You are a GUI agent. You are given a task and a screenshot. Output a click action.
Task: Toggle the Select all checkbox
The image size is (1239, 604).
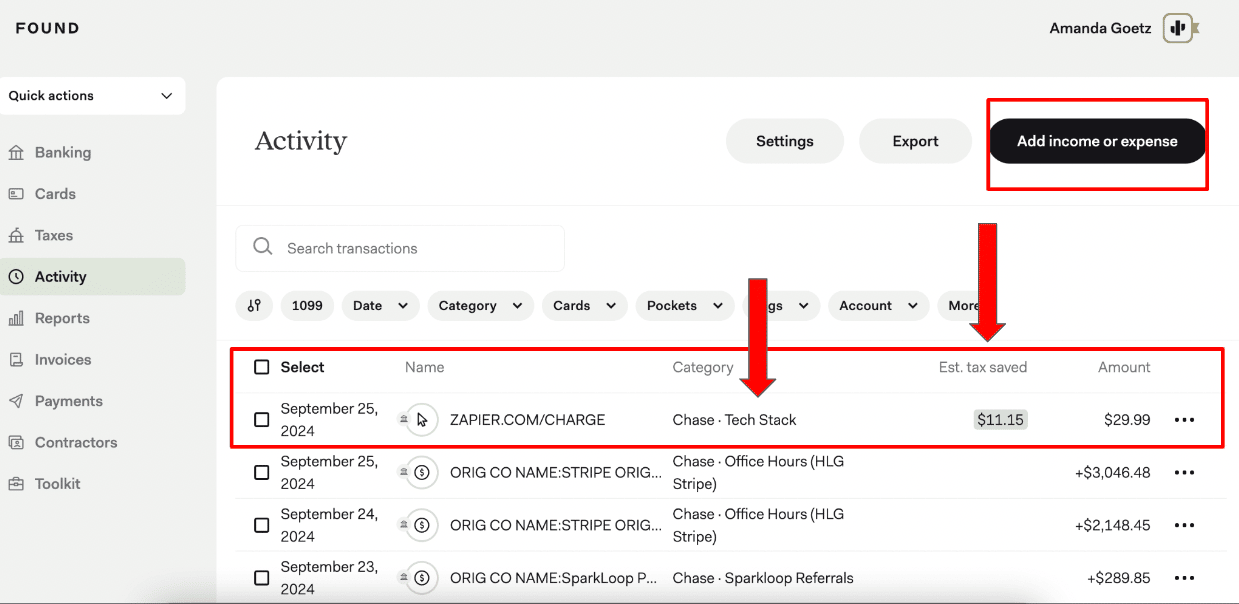click(x=262, y=367)
